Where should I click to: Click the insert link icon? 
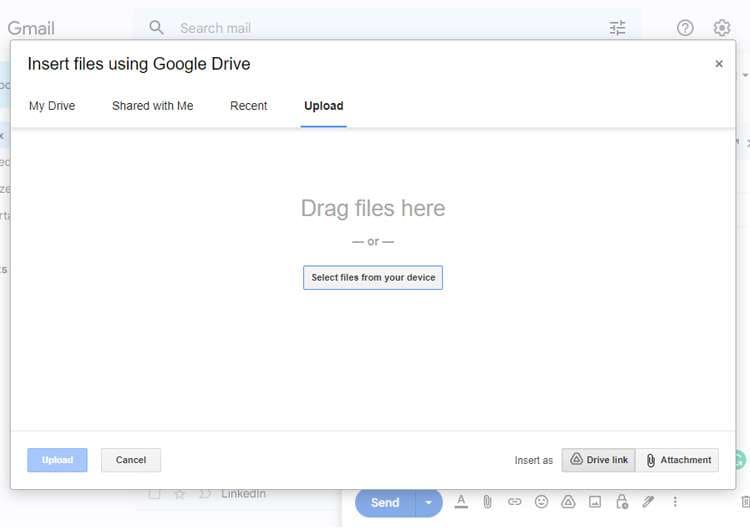coord(515,502)
